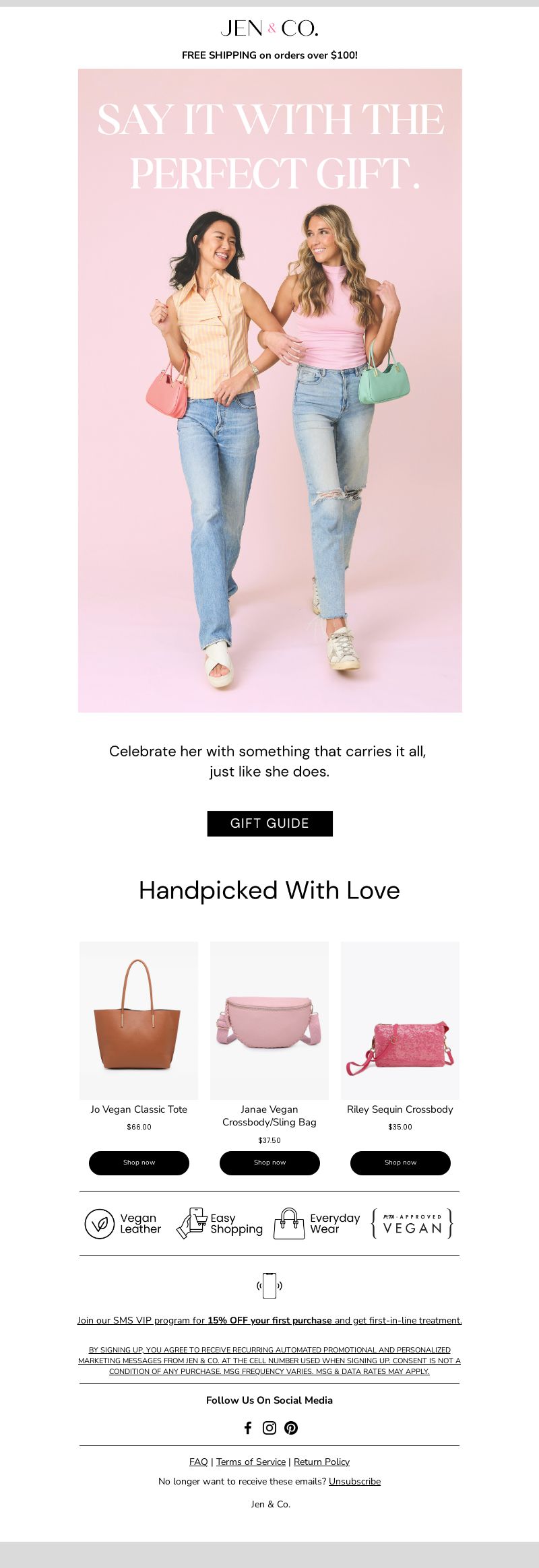The width and height of the screenshot is (539, 1568).
Task: Open the pink Janae sling bag image
Action: coord(269,1020)
